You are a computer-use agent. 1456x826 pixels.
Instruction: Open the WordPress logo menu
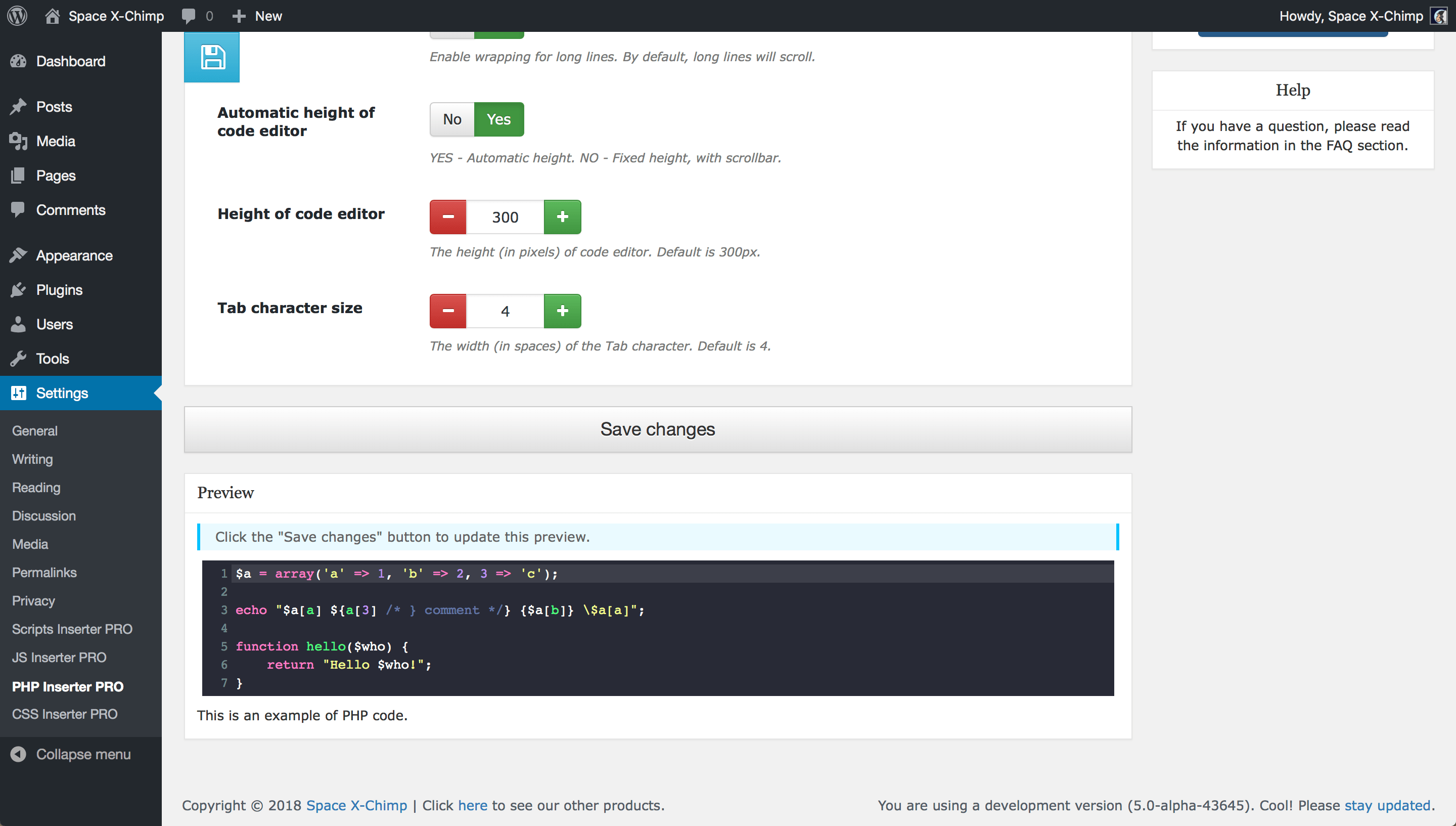[x=18, y=15]
